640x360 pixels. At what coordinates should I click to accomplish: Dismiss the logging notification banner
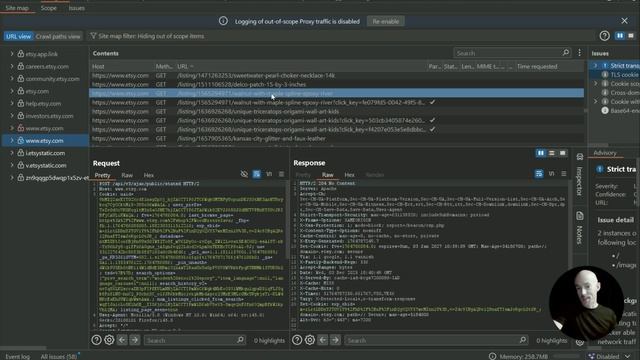point(624,21)
